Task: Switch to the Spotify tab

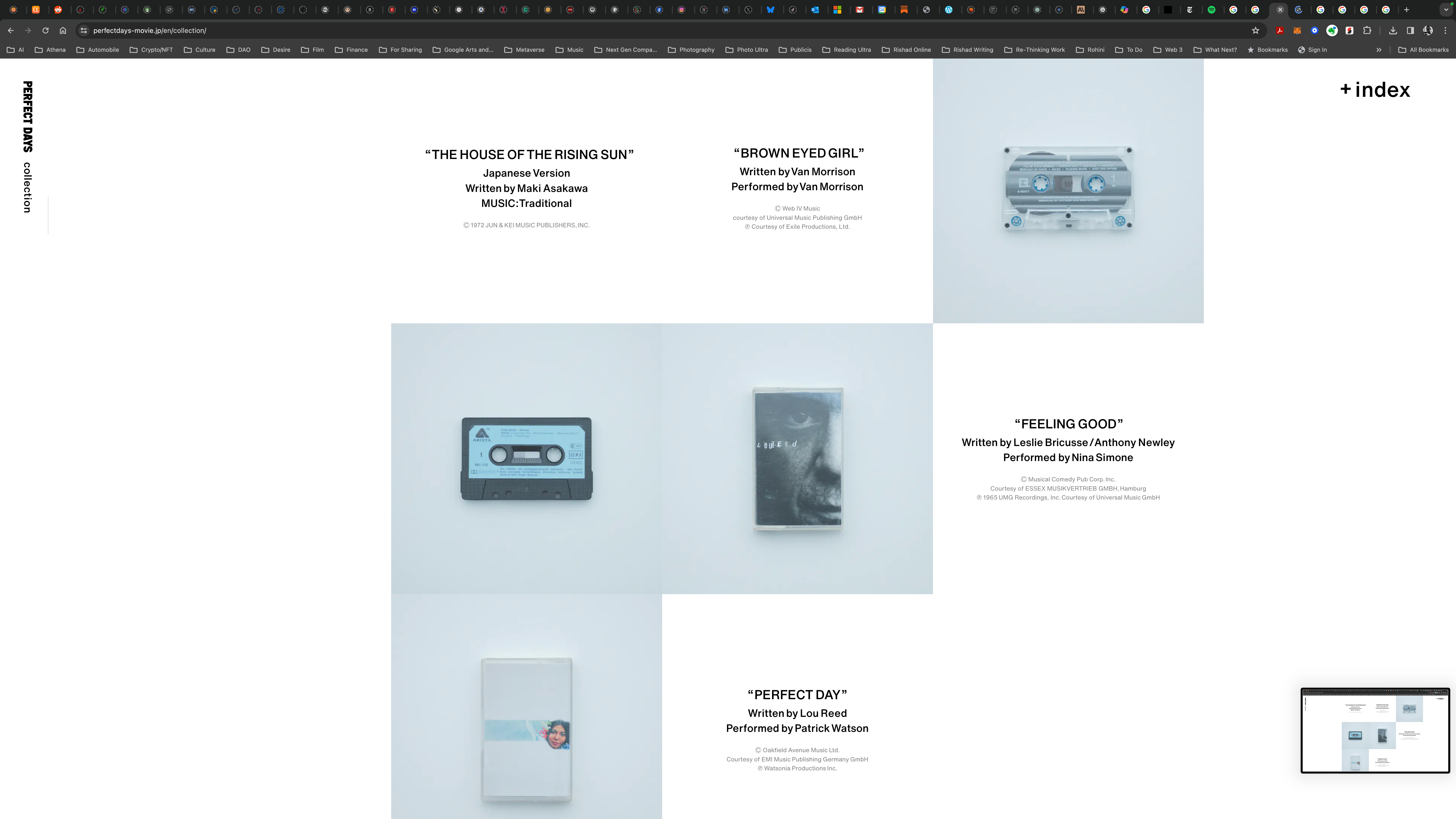Action: click(1211, 10)
